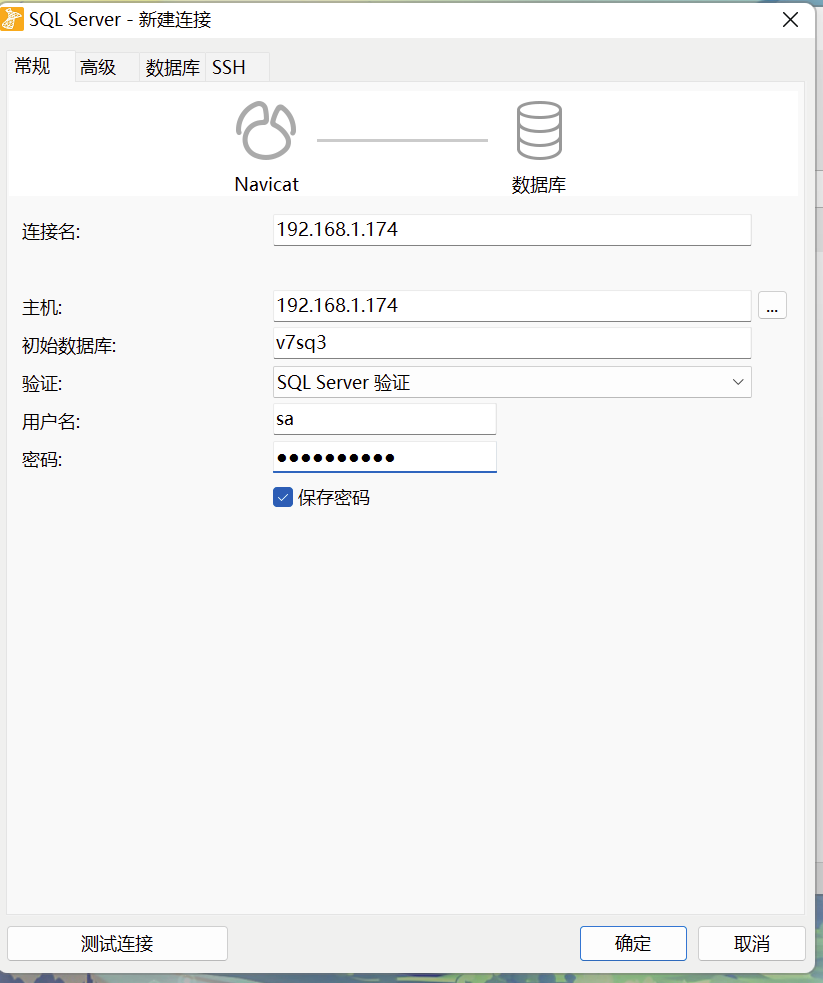Click the 密码: label
Image resolution: width=823 pixels, height=983 pixels.
tap(42, 460)
